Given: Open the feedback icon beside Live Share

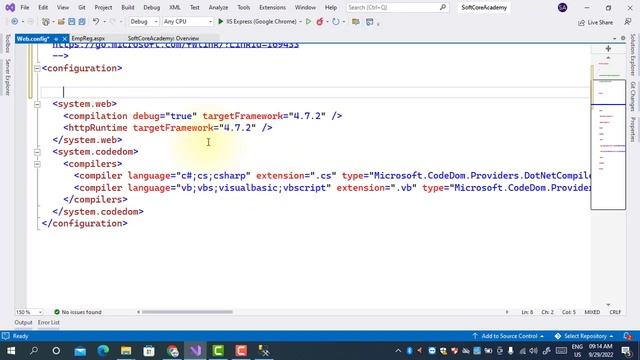Looking at the screenshot, I should pyautogui.click(x=628, y=22).
